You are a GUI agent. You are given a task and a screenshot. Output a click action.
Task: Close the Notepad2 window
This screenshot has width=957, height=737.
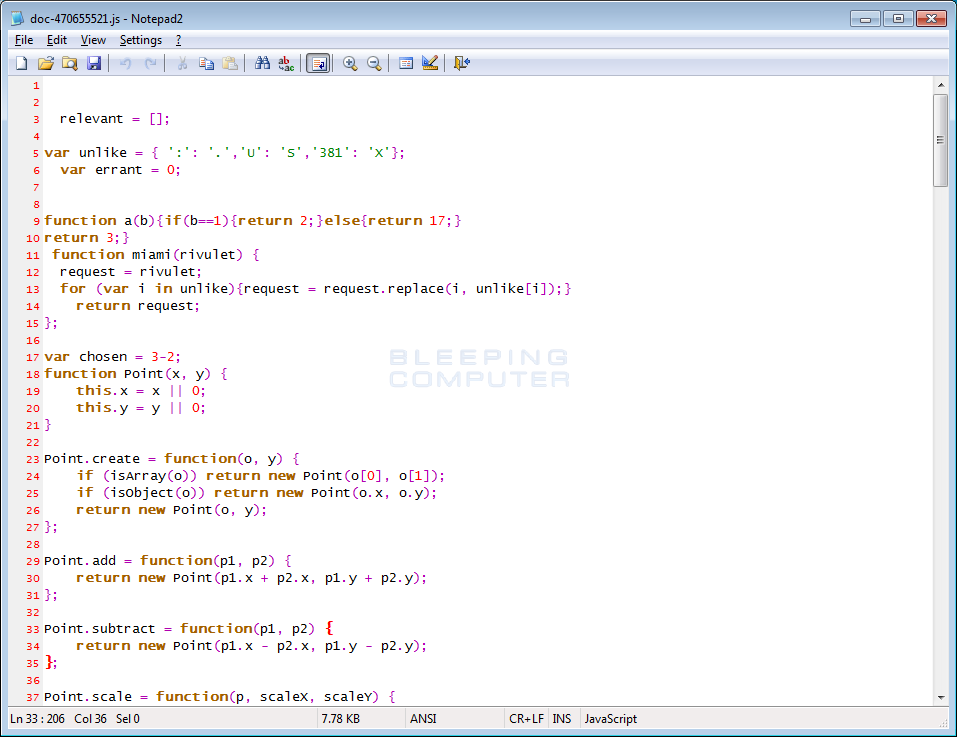pyautogui.click(x=931, y=18)
